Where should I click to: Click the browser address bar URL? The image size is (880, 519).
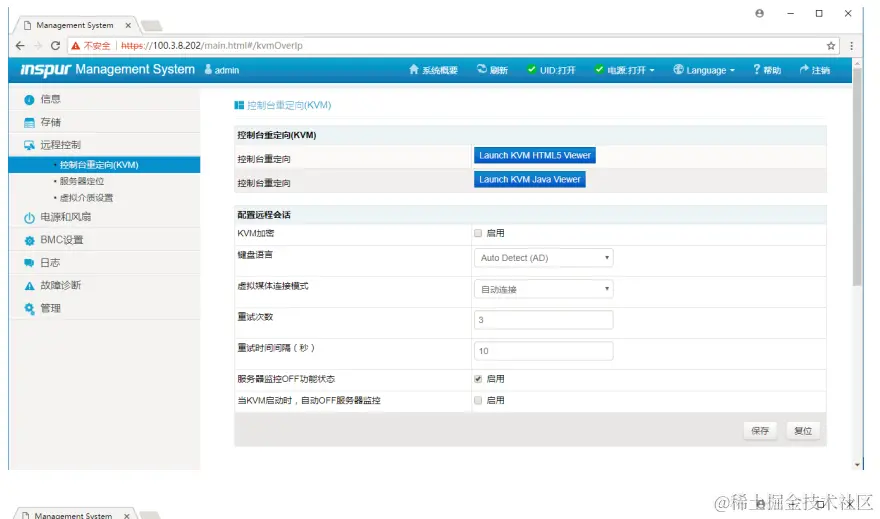pos(212,45)
